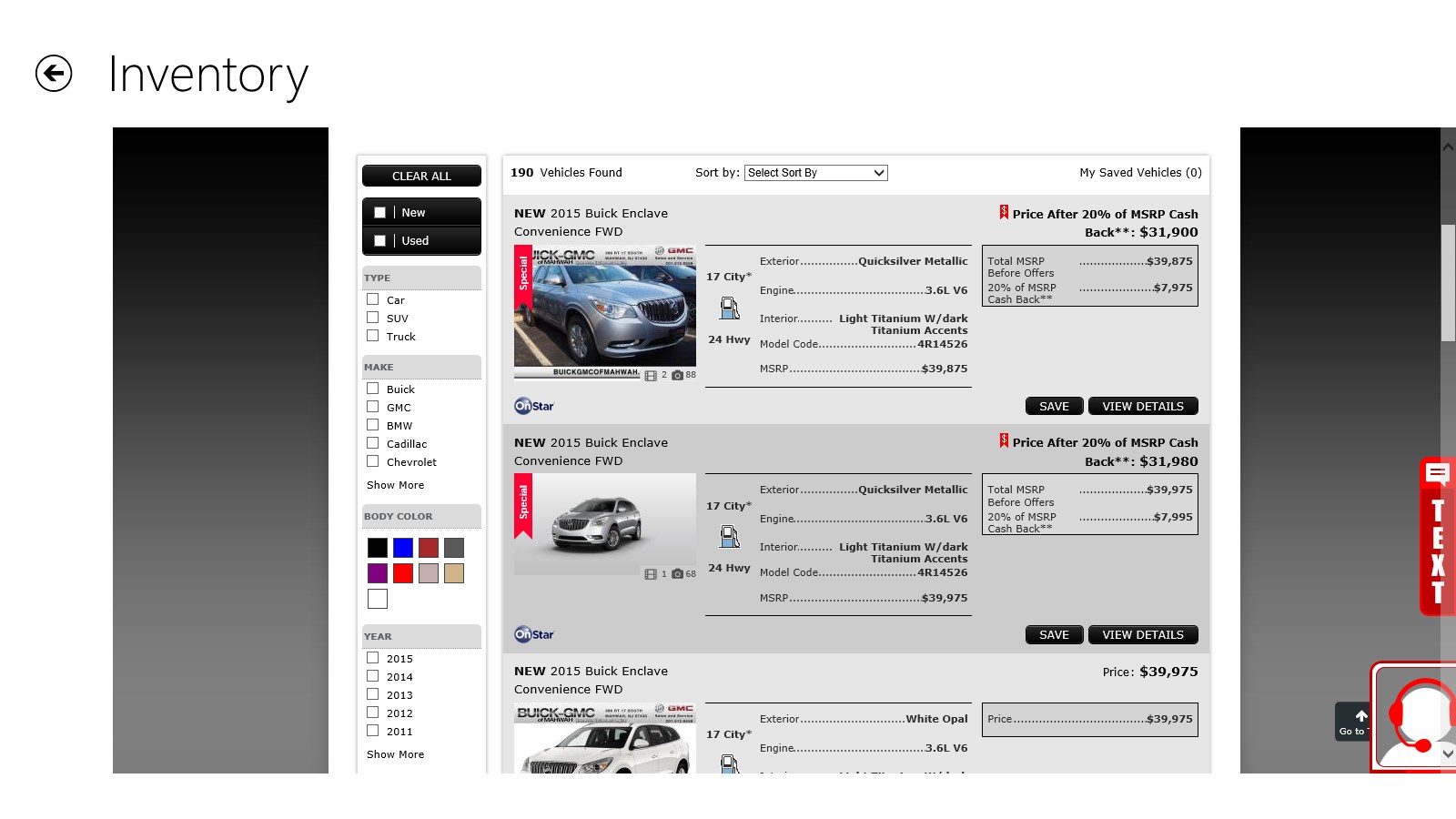Pick the tan body color swatch
The height and width of the screenshot is (819, 1456).
[x=454, y=573]
